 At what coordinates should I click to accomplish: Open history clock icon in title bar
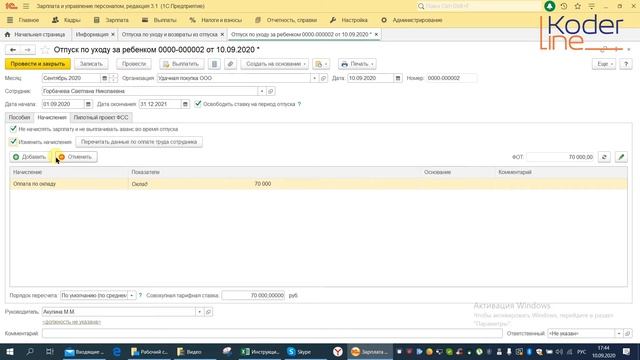tap(564, 6)
